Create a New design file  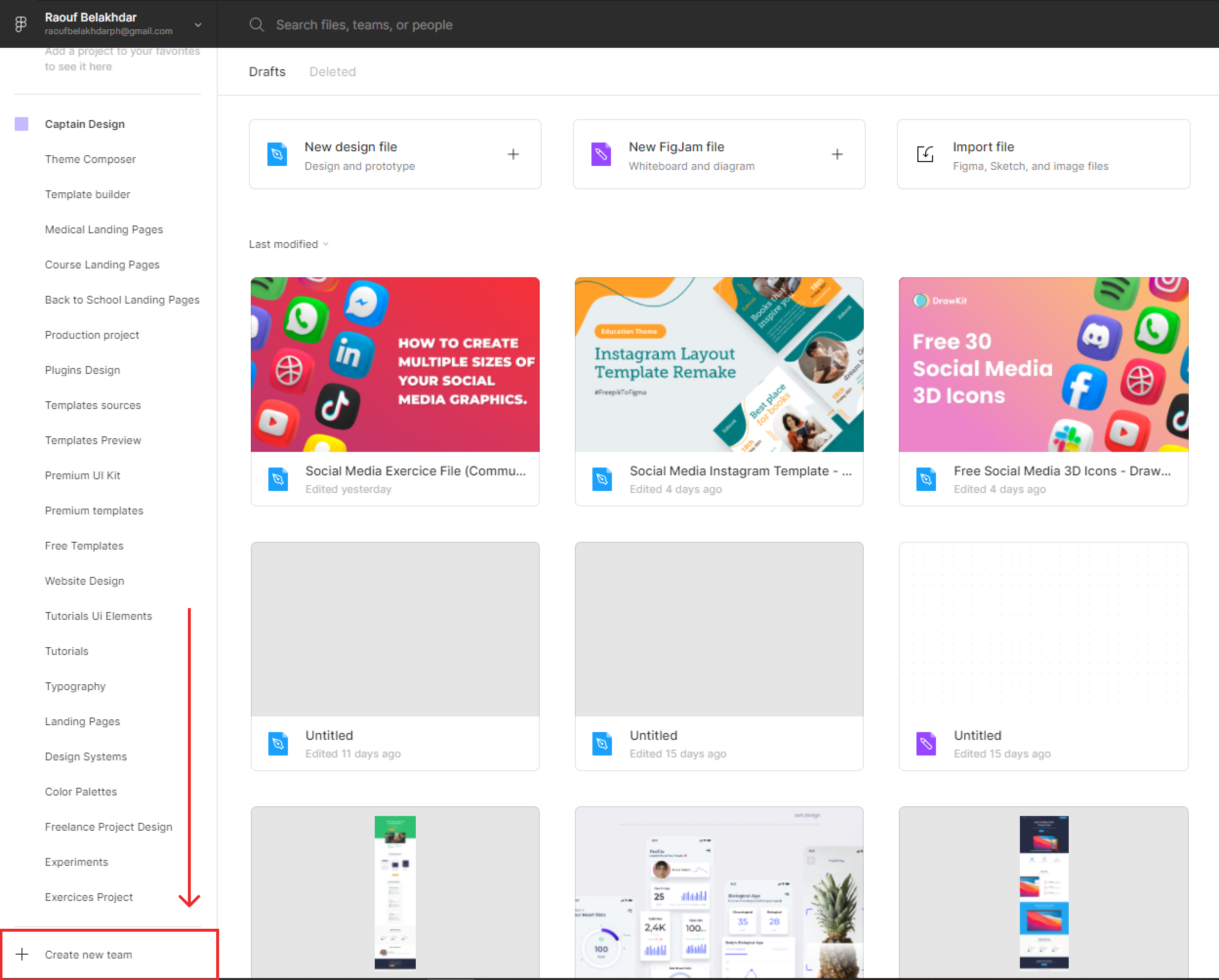click(x=395, y=154)
